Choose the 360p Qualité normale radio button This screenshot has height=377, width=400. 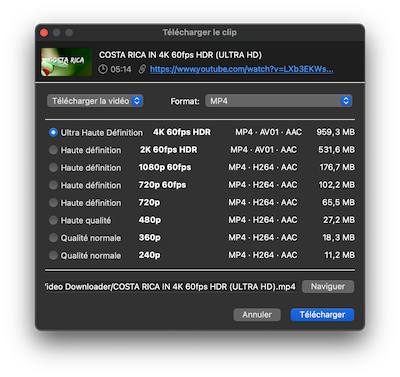click(53, 238)
